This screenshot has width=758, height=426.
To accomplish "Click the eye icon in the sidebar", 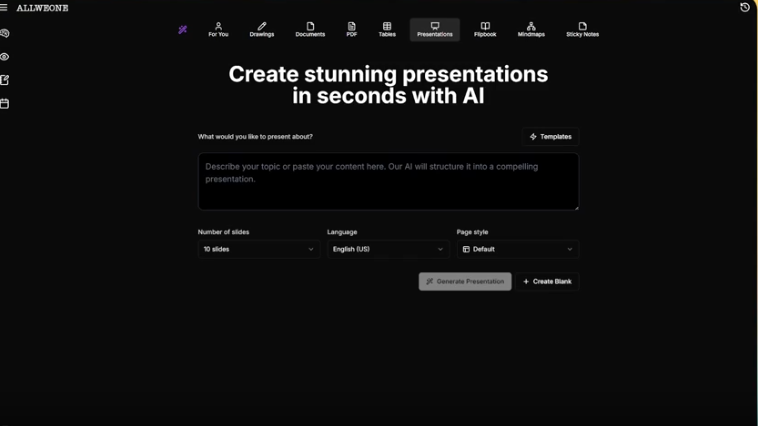I will click(5, 57).
